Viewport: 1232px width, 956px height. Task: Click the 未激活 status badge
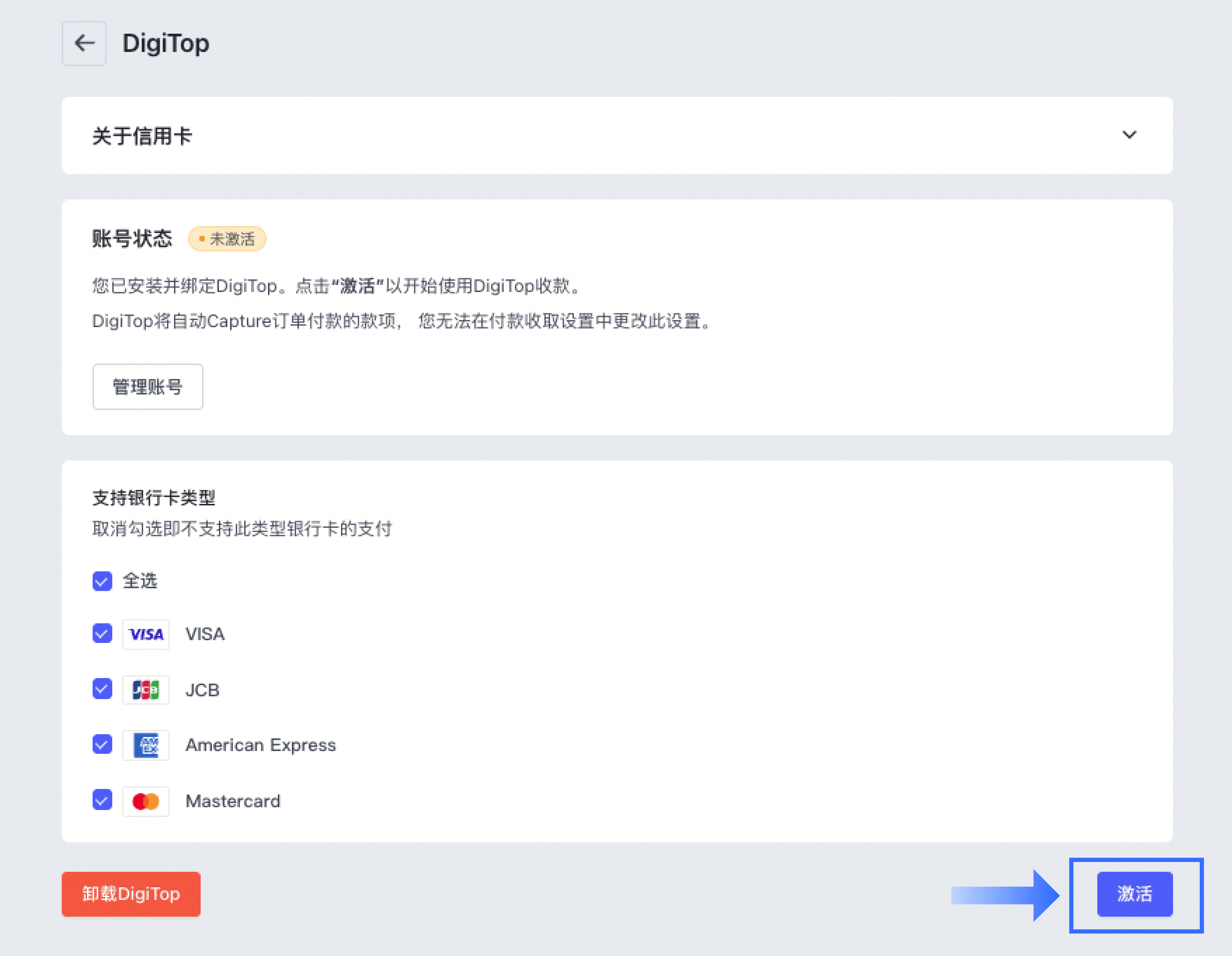tap(227, 239)
